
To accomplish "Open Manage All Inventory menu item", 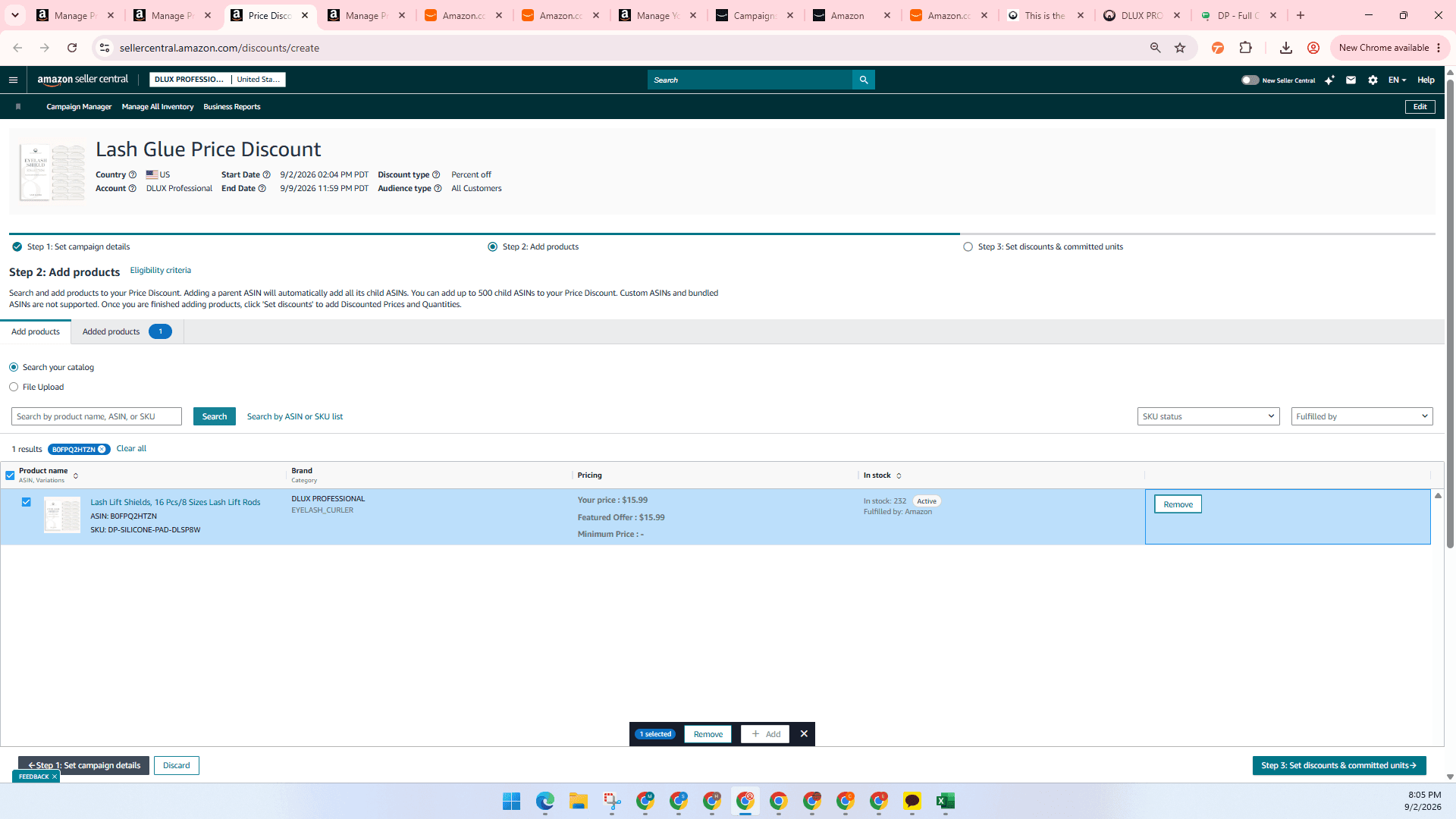I will click(x=158, y=107).
